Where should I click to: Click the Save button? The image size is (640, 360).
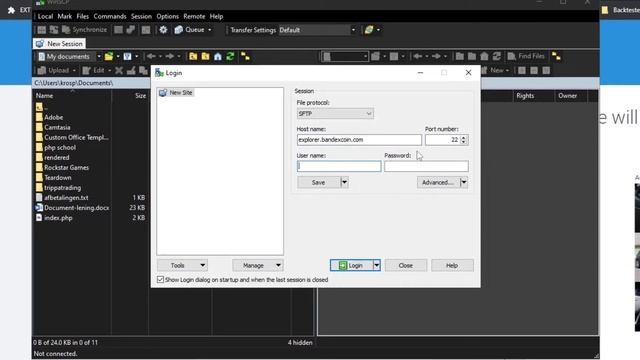pyautogui.click(x=318, y=182)
